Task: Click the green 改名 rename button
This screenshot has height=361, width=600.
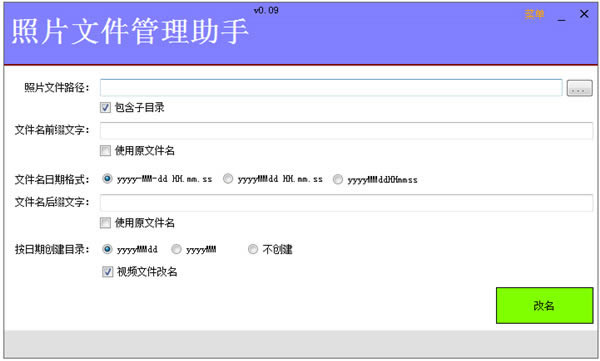Action: tap(544, 305)
